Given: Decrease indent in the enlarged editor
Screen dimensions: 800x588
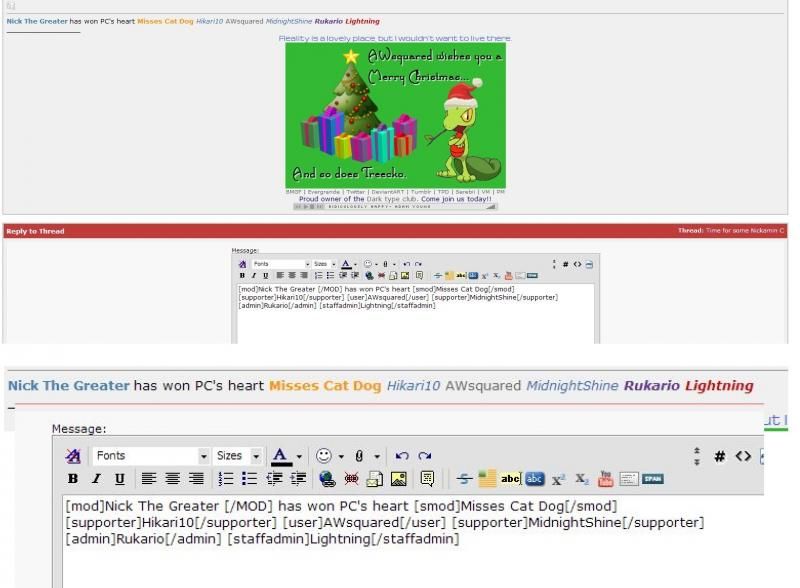Looking at the screenshot, I should tap(274, 479).
